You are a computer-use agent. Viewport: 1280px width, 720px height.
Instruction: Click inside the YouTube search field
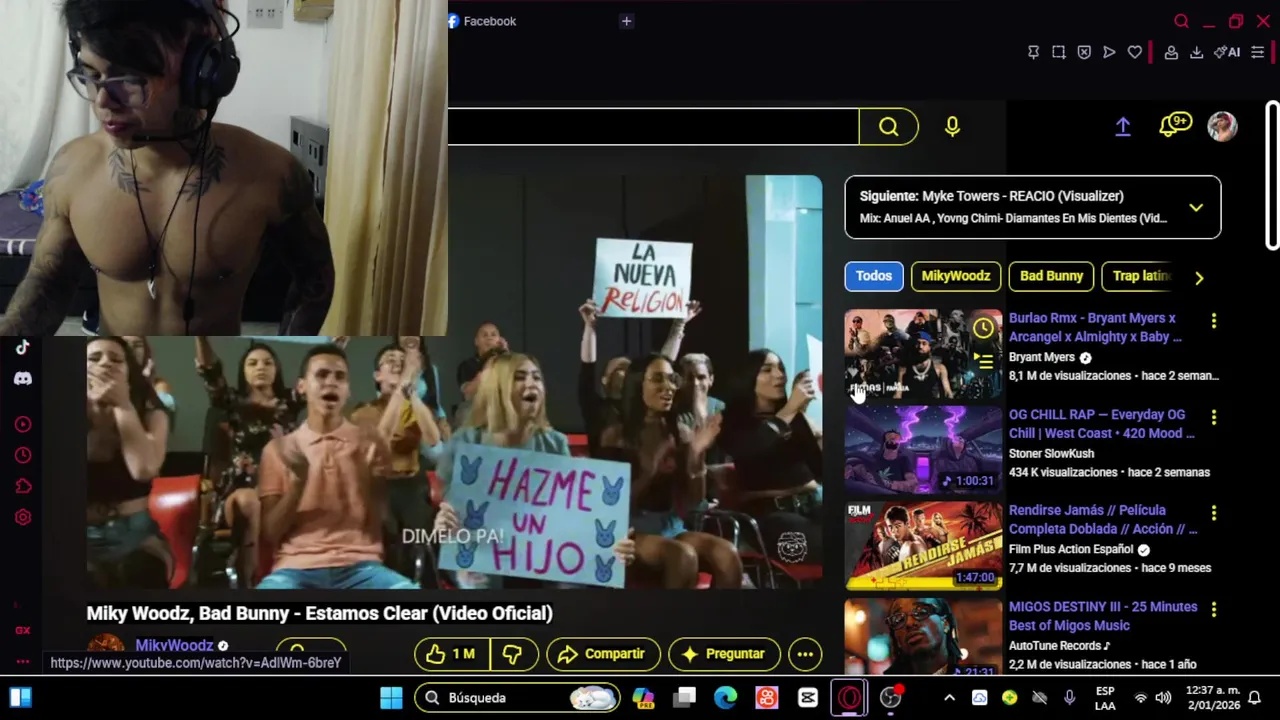(x=653, y=127)
